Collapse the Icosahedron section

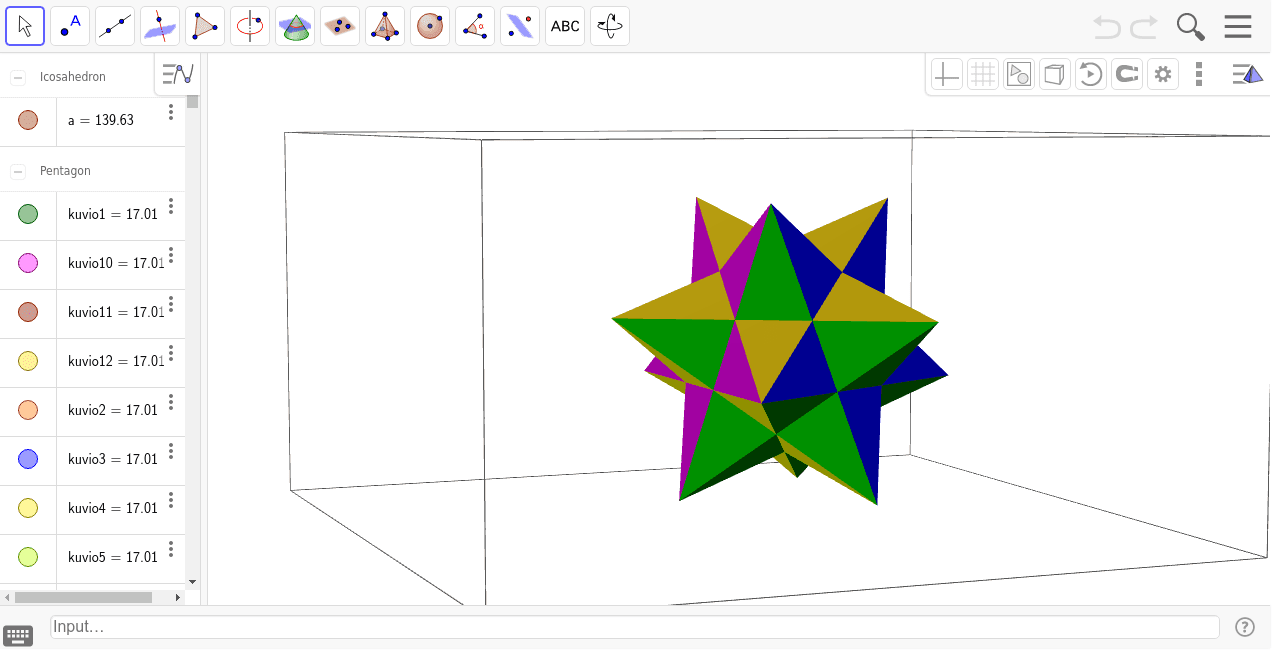tap(17, 75)
